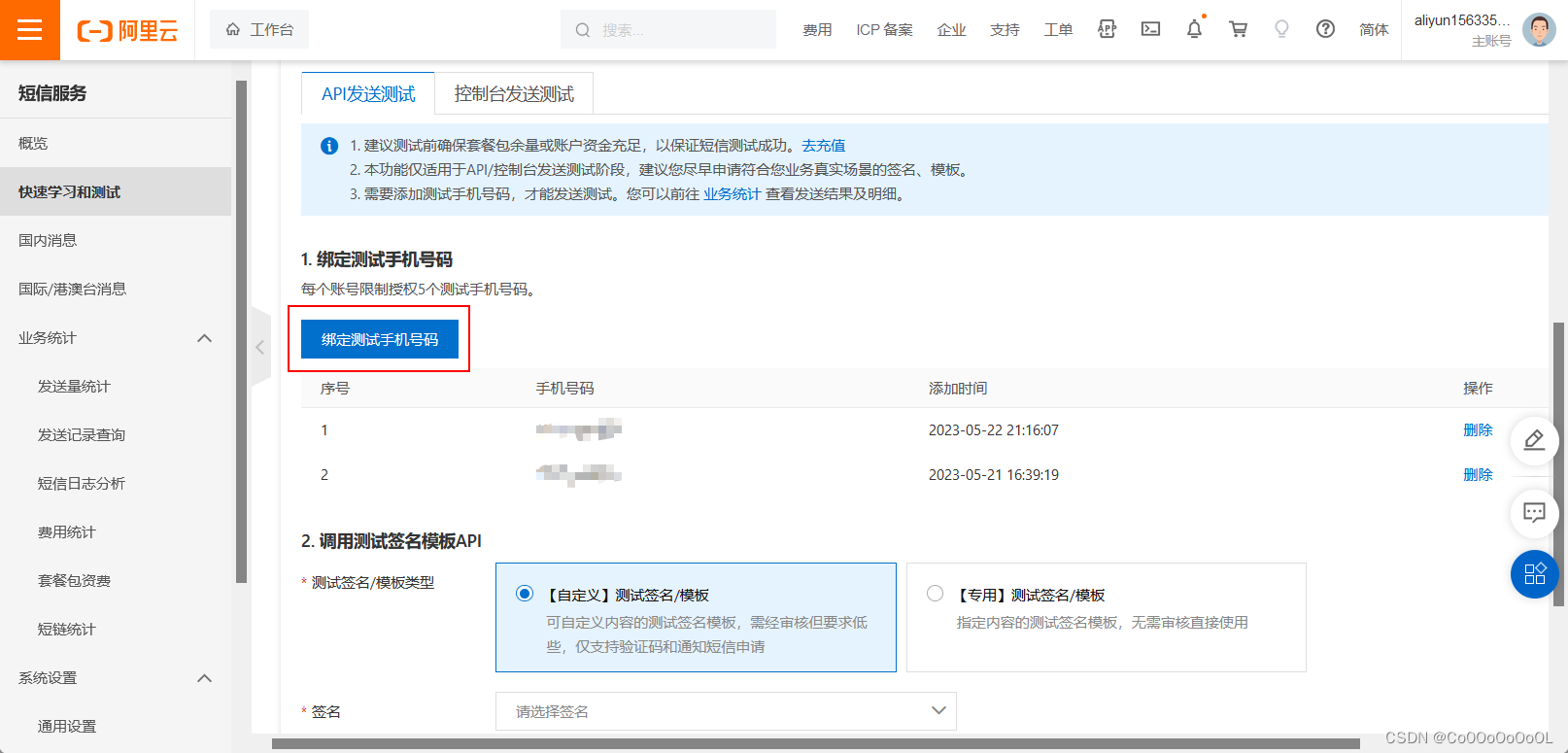The width and height of the screenshot is (1568, 753).
Task: Click the page vertical scrollbar on the right
Action: tap(1559, 464)
